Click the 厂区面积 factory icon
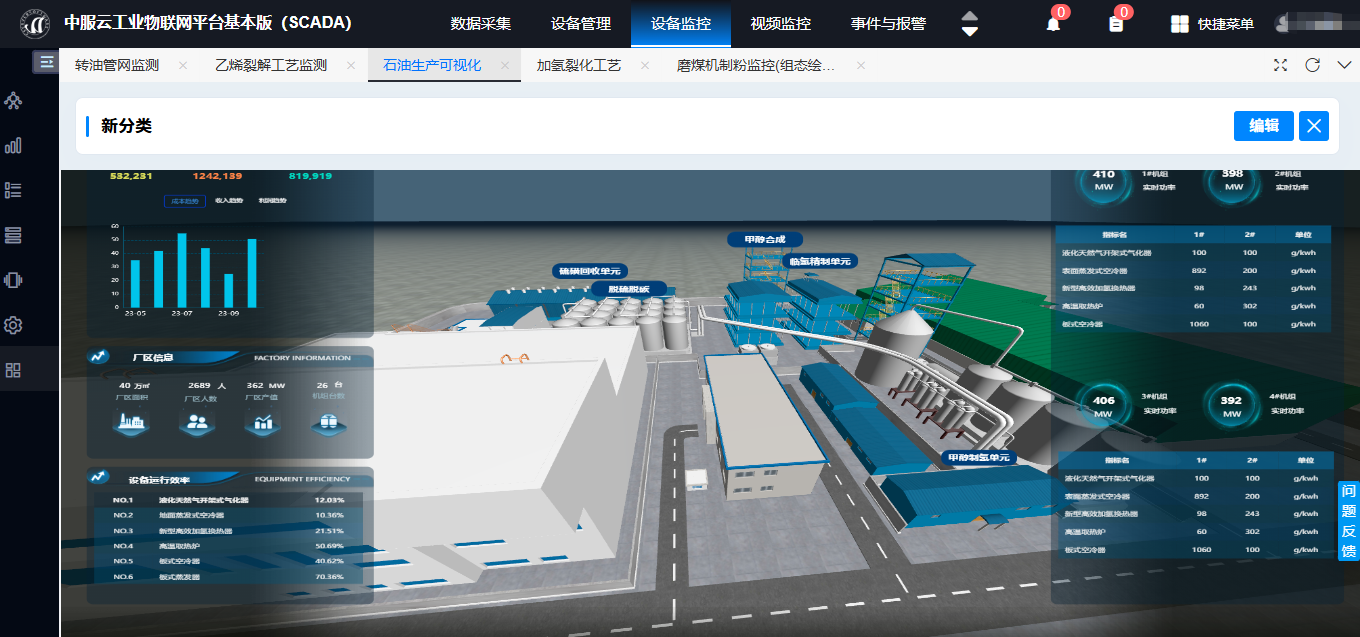 click(132, 423)
